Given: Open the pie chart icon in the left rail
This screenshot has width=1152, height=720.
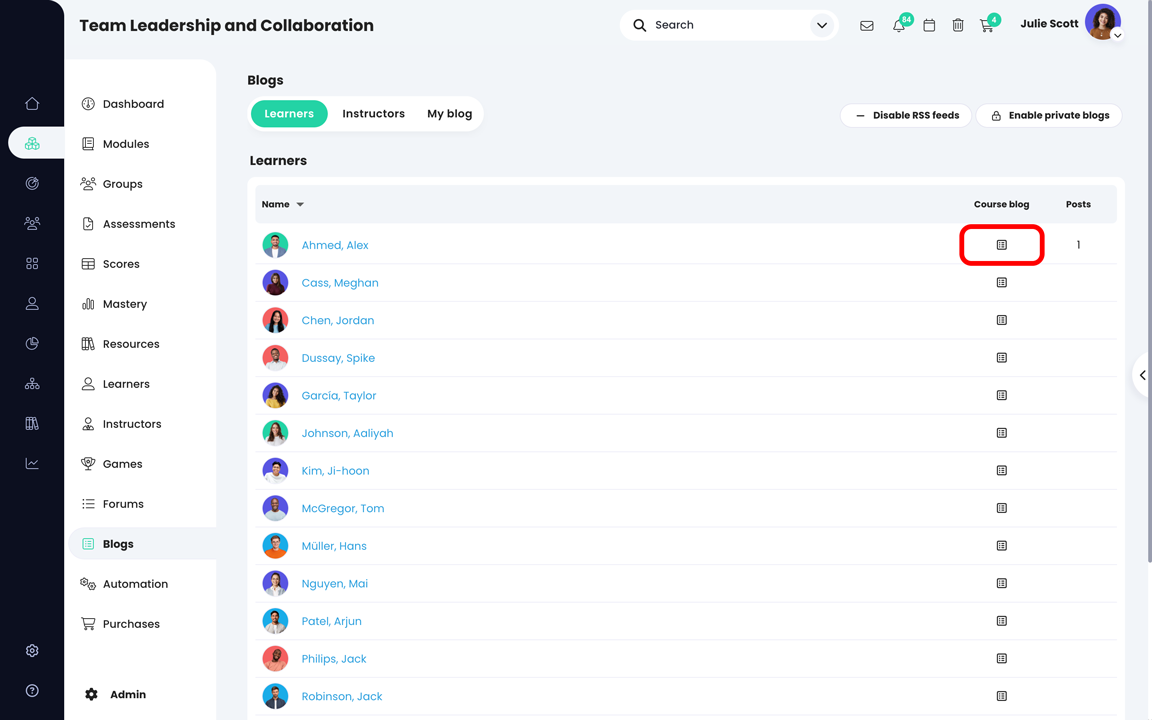Looking at the screenshot, I should (x=32, y=343).
